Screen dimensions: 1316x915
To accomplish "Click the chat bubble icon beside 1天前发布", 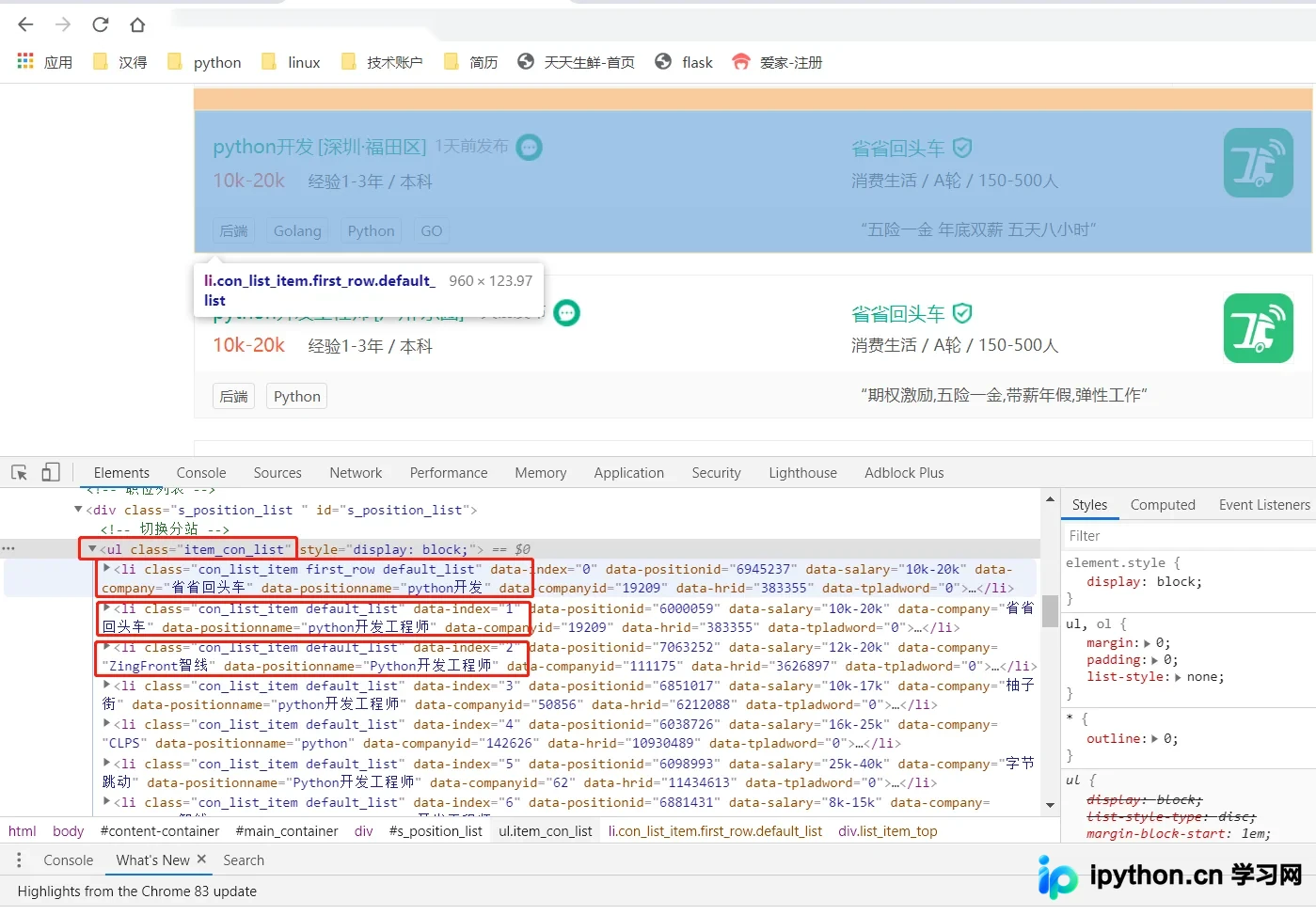I will (x=530, y=147).
